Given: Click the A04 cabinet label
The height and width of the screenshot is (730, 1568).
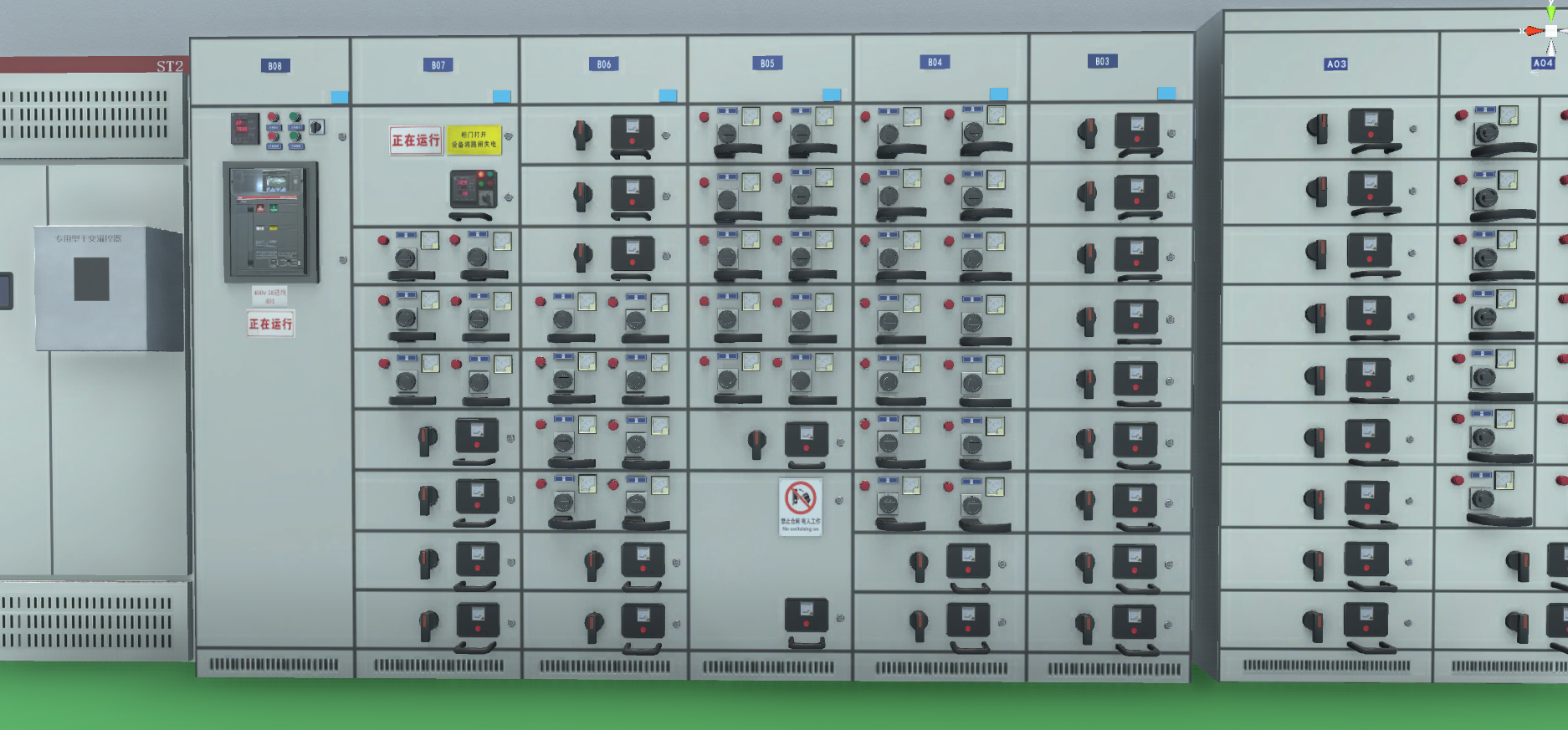Looking at the screenshot, I should click(x=1543, y=64).
